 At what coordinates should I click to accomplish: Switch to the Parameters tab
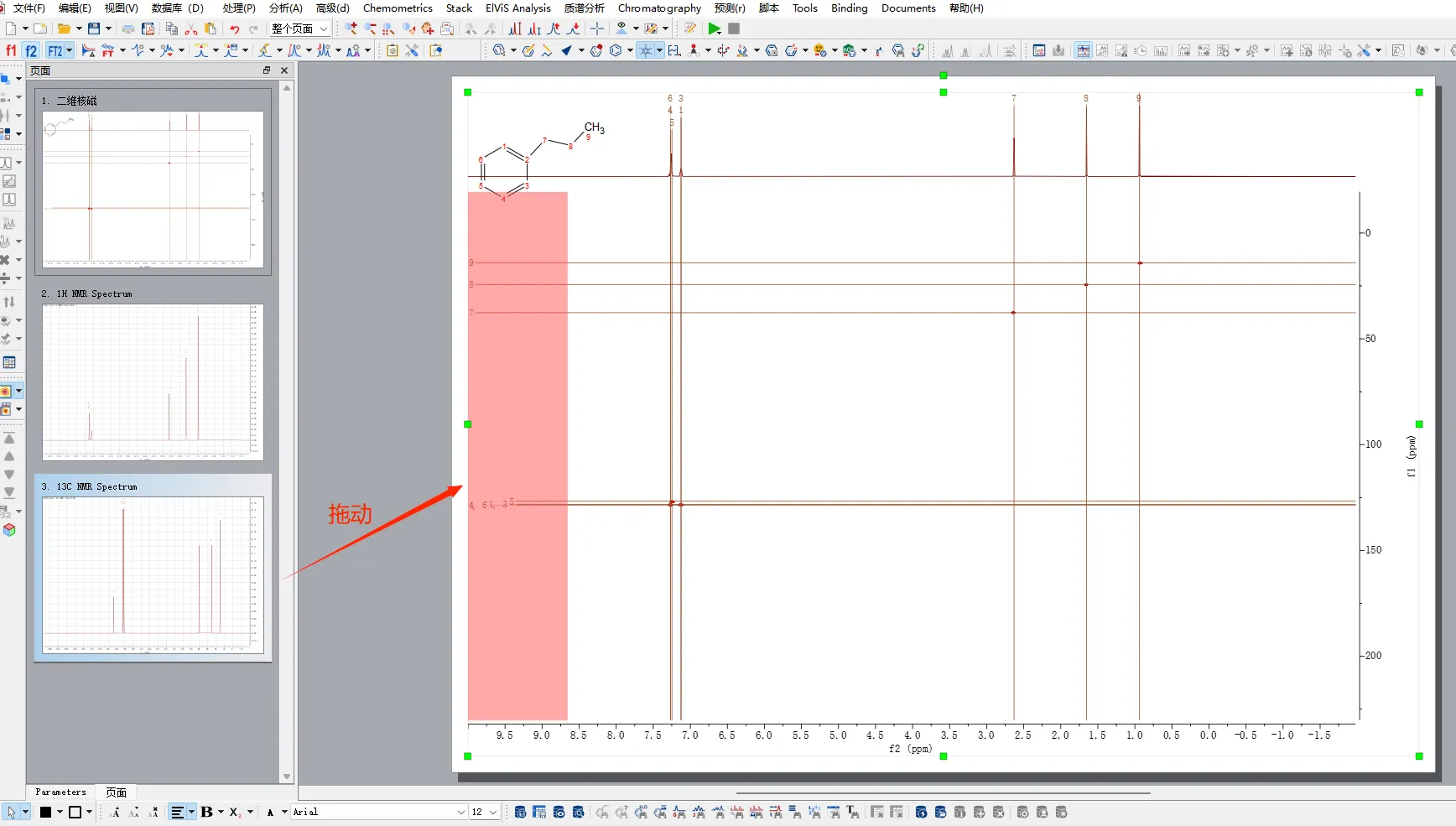(x=60, y=792)
